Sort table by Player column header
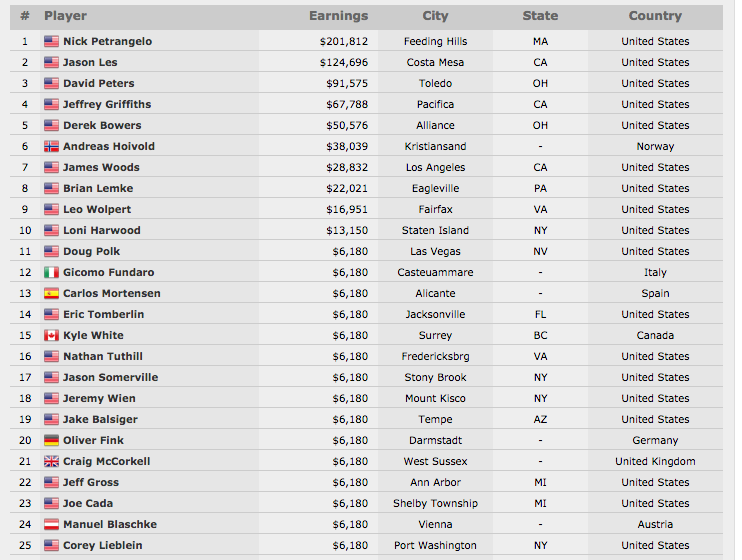 tap(65, 16)
